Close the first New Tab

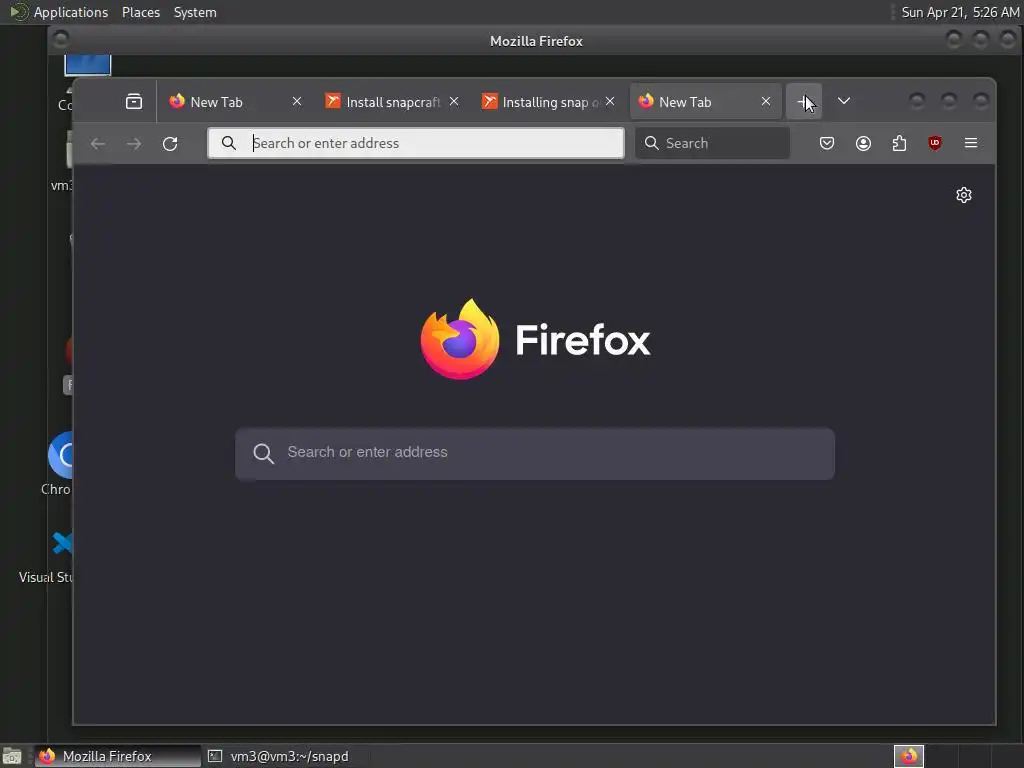[296, 101]
